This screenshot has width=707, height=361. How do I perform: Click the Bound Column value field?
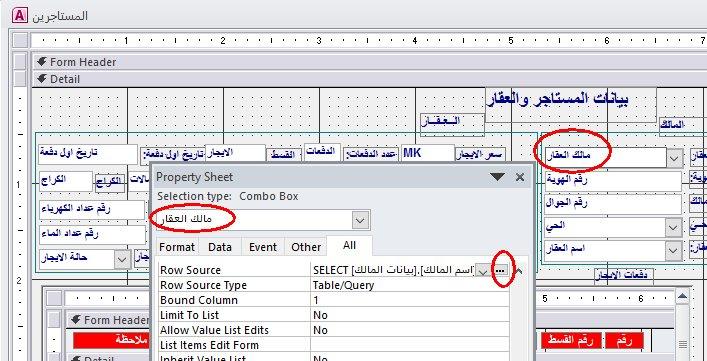pos(409,300)
